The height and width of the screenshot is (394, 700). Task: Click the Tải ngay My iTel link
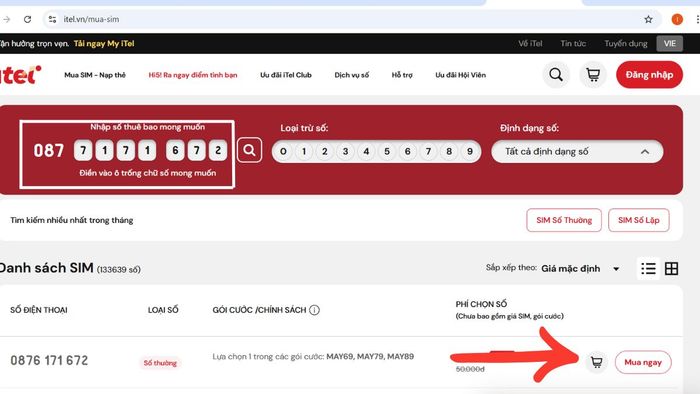coord(104,44)
